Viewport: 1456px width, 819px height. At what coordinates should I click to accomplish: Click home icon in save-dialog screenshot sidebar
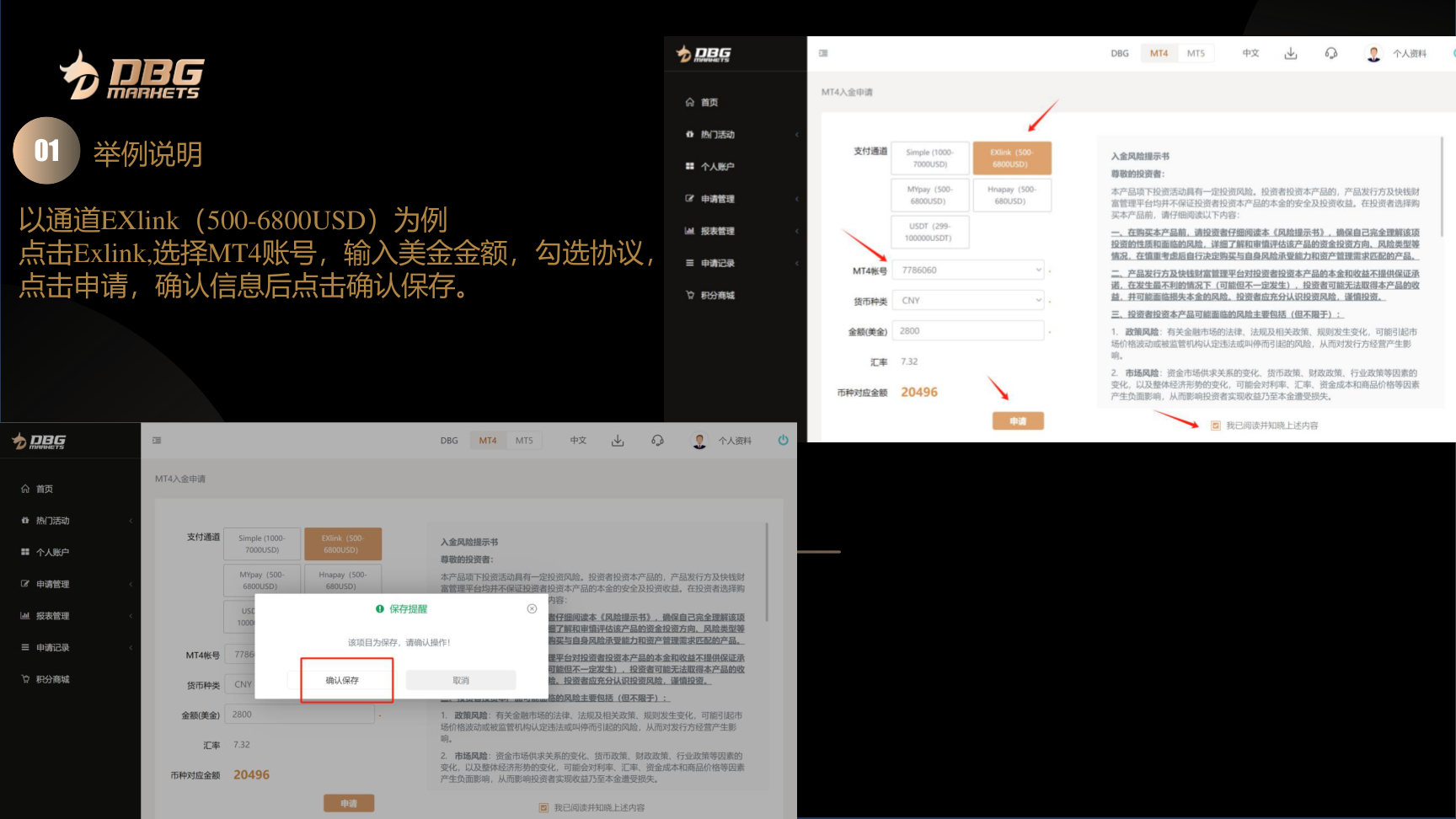tap(25, 489)
